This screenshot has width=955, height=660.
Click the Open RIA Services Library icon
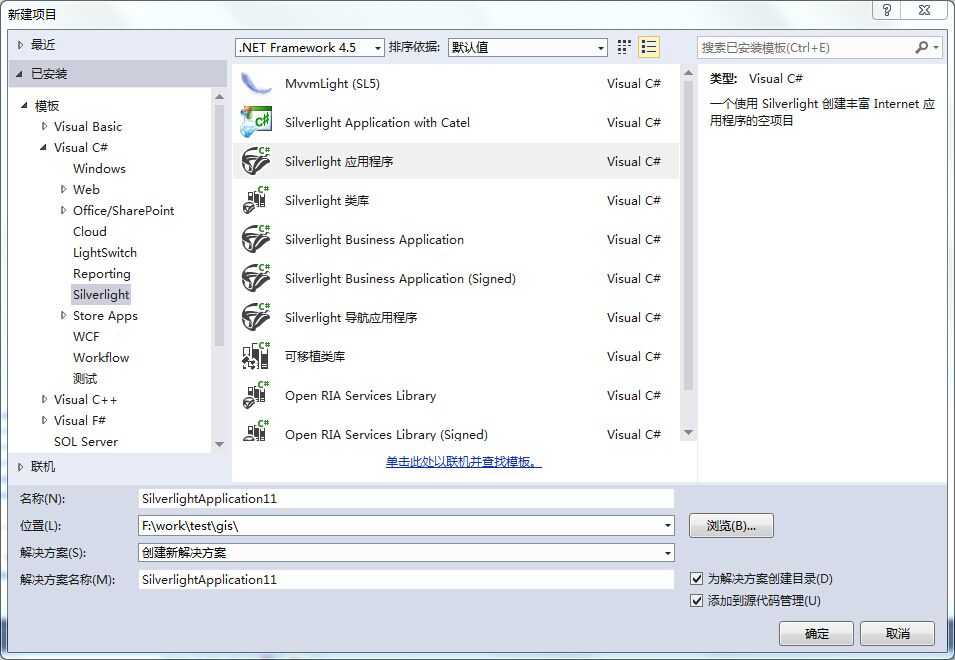(256, 395)
